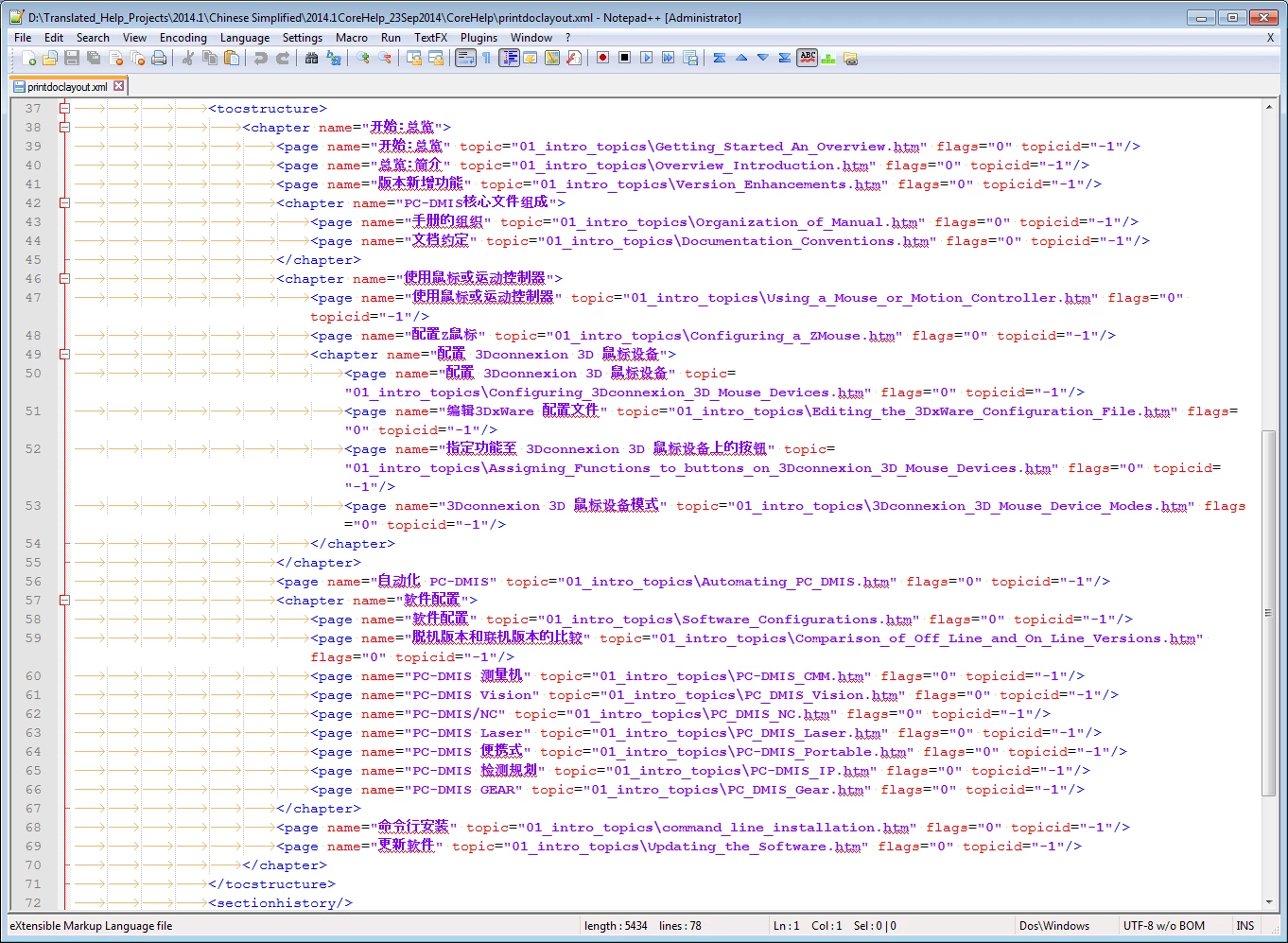The width and height of the screenshot is (1288, 943).
Task: Click the Paste clipboard icon
Action: pyautogui.click(x=232, y=59)
